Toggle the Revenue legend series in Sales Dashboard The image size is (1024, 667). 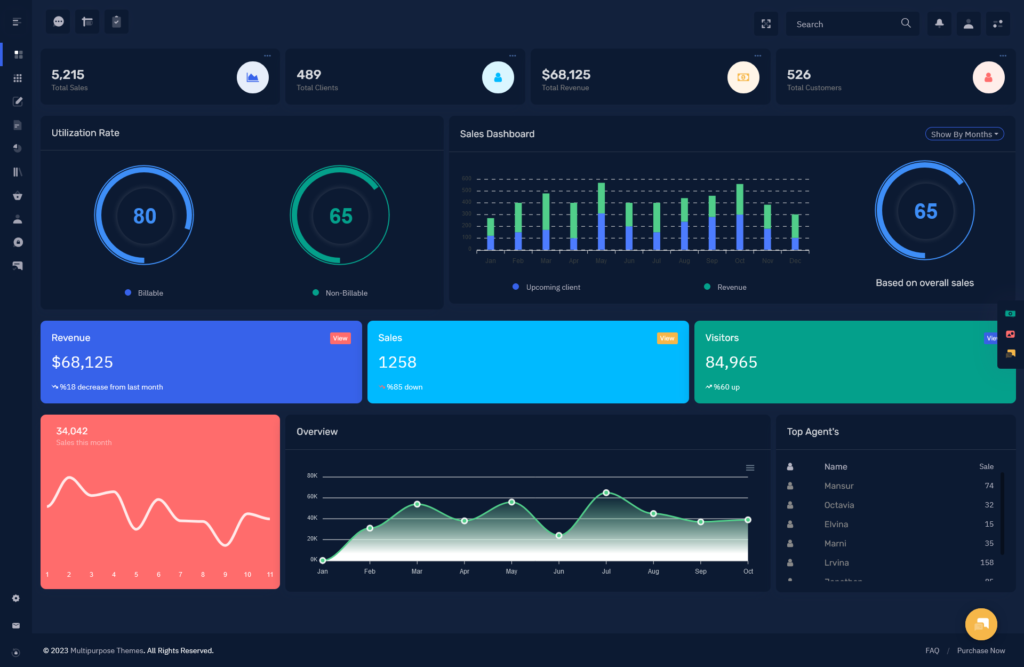725,287
